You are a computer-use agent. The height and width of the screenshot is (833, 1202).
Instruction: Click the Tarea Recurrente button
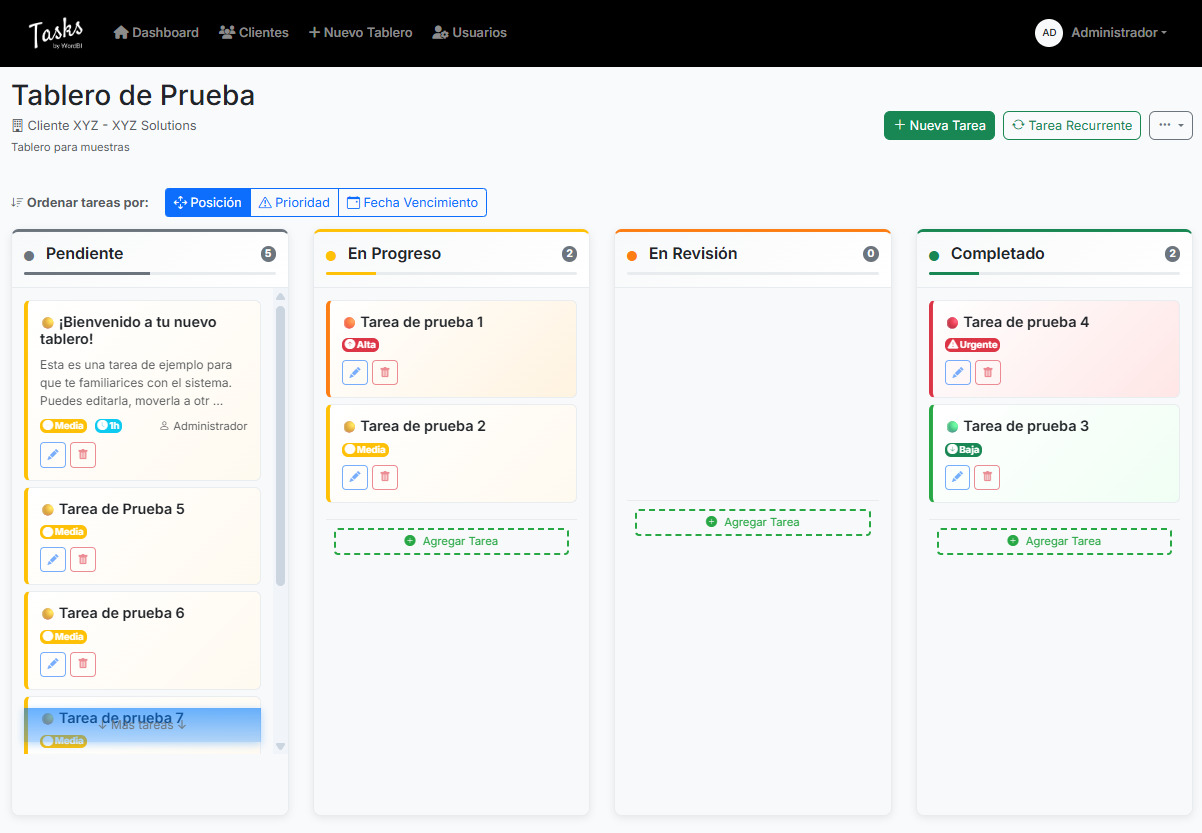[x=1071, y=125]
